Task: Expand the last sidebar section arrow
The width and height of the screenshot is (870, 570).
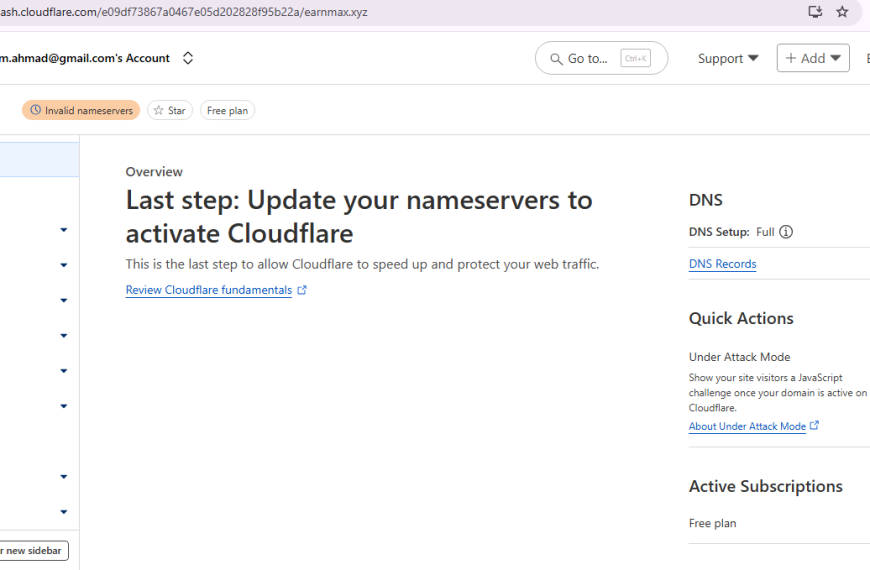Action: pyautogui.click(x=64, y=512)
